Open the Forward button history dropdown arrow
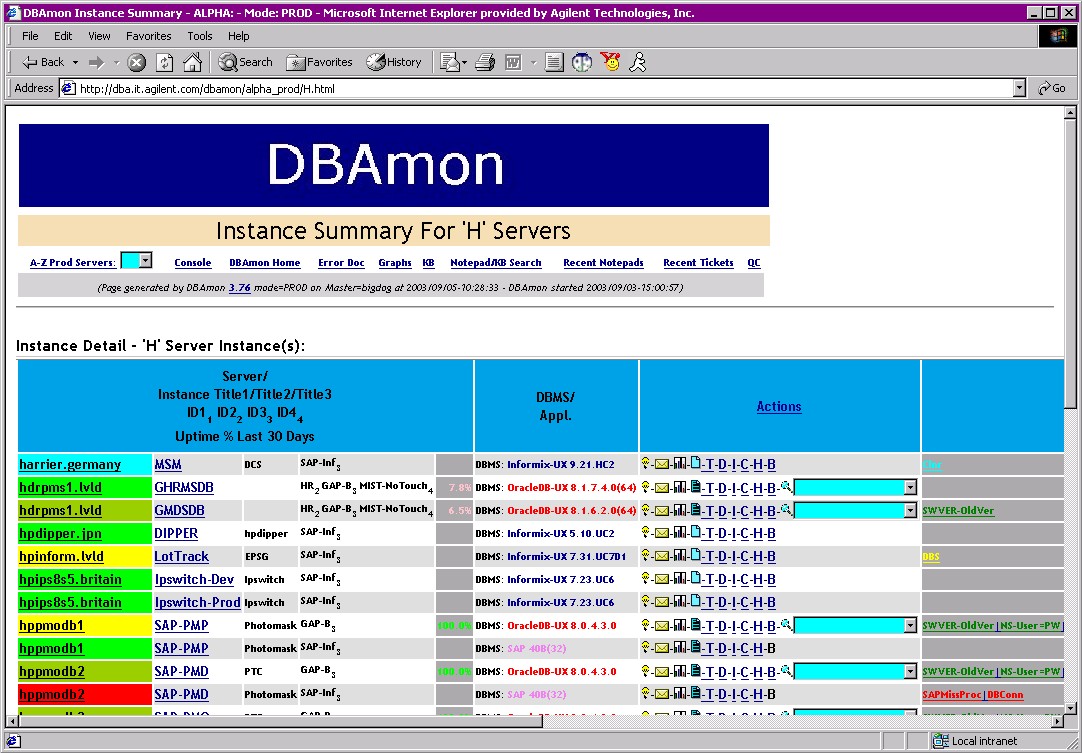1082x753 pixels. 117,63
